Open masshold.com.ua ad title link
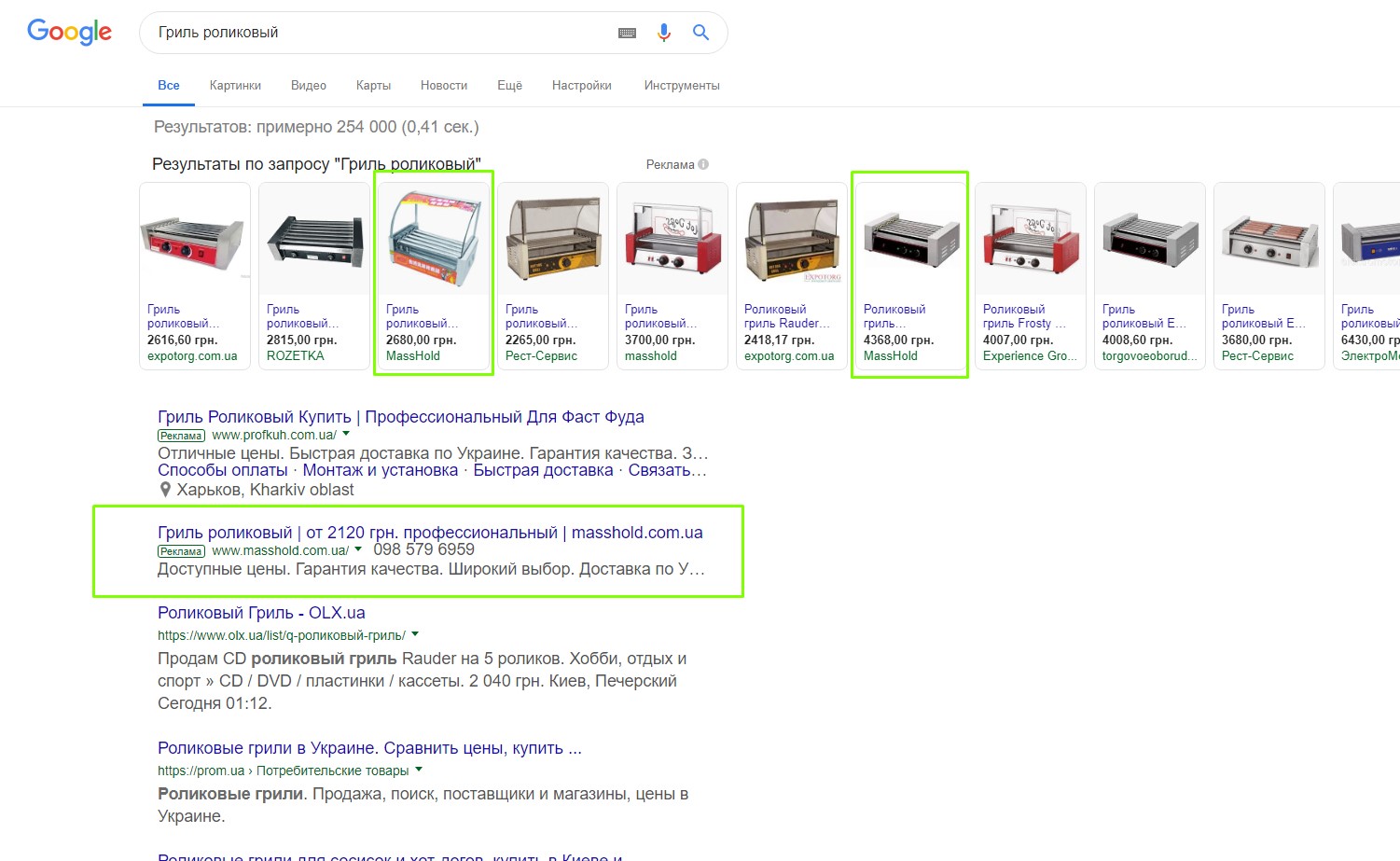Screen dimensions: 1400x861 [x=430, y=533]
